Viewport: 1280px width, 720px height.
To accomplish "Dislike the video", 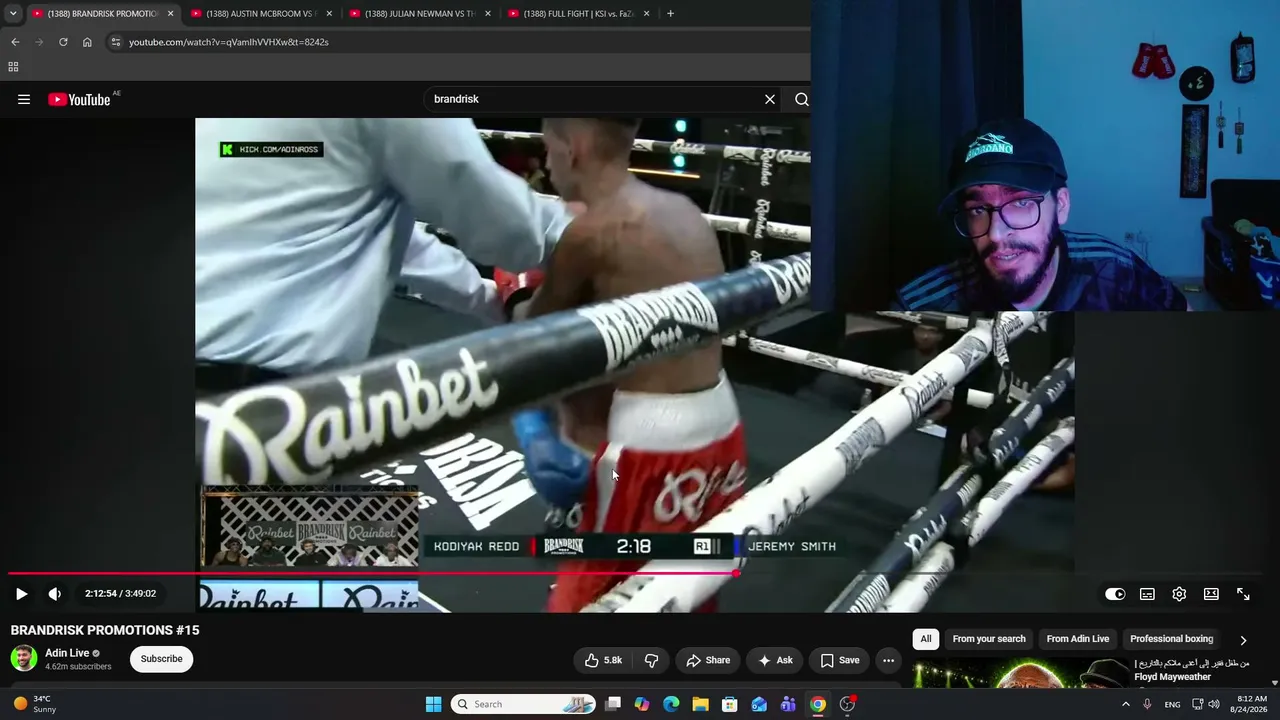I will click(x=652, y=660).
